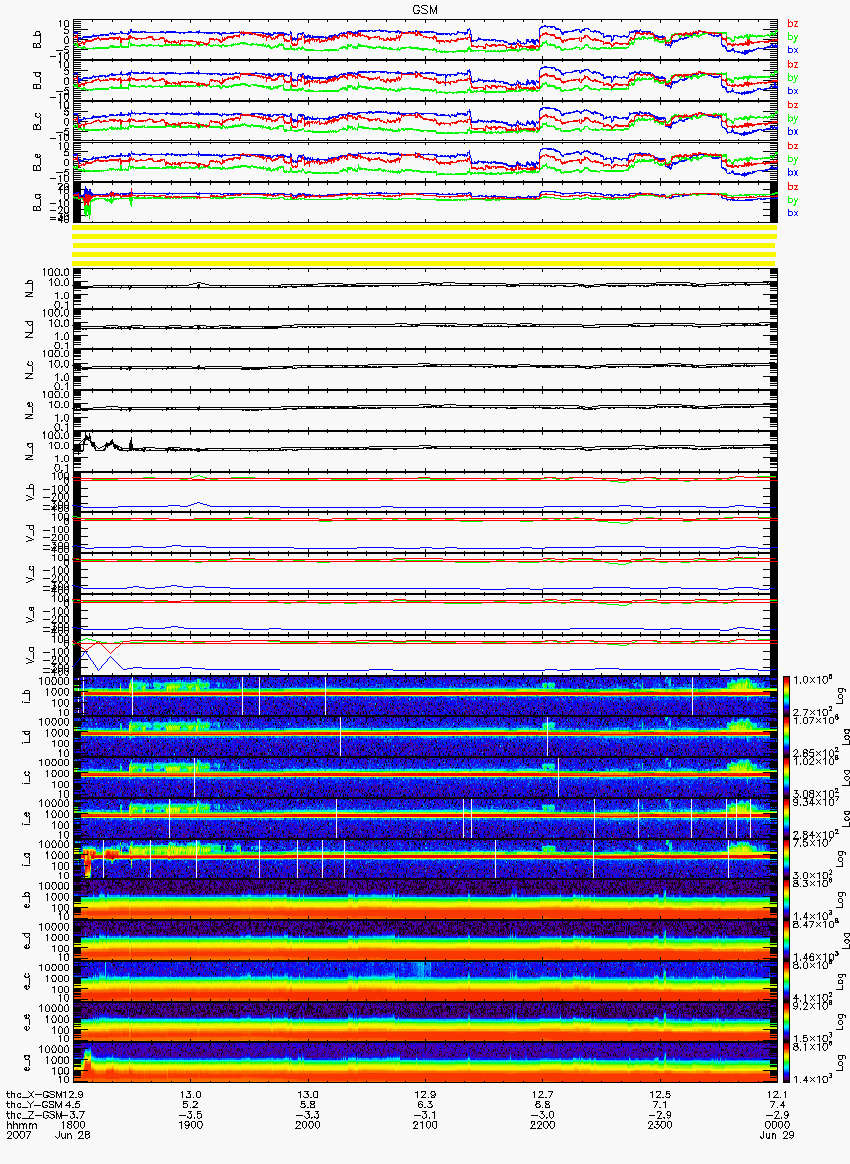Select the B_b panel axis label
Viewport: 850px width, 1164px height.
point(37,40)
